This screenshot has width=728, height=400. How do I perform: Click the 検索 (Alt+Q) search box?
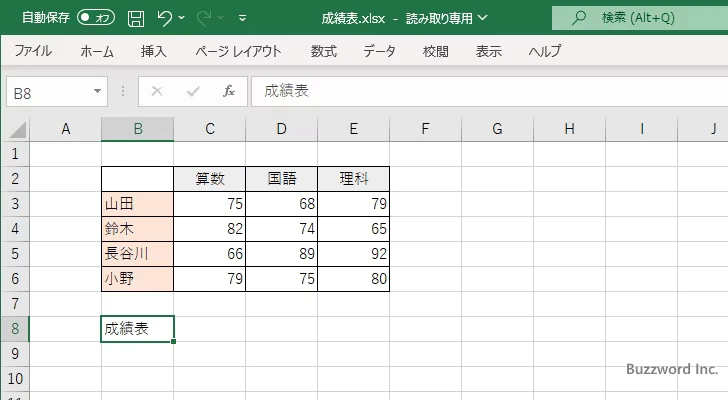point(640,18)
